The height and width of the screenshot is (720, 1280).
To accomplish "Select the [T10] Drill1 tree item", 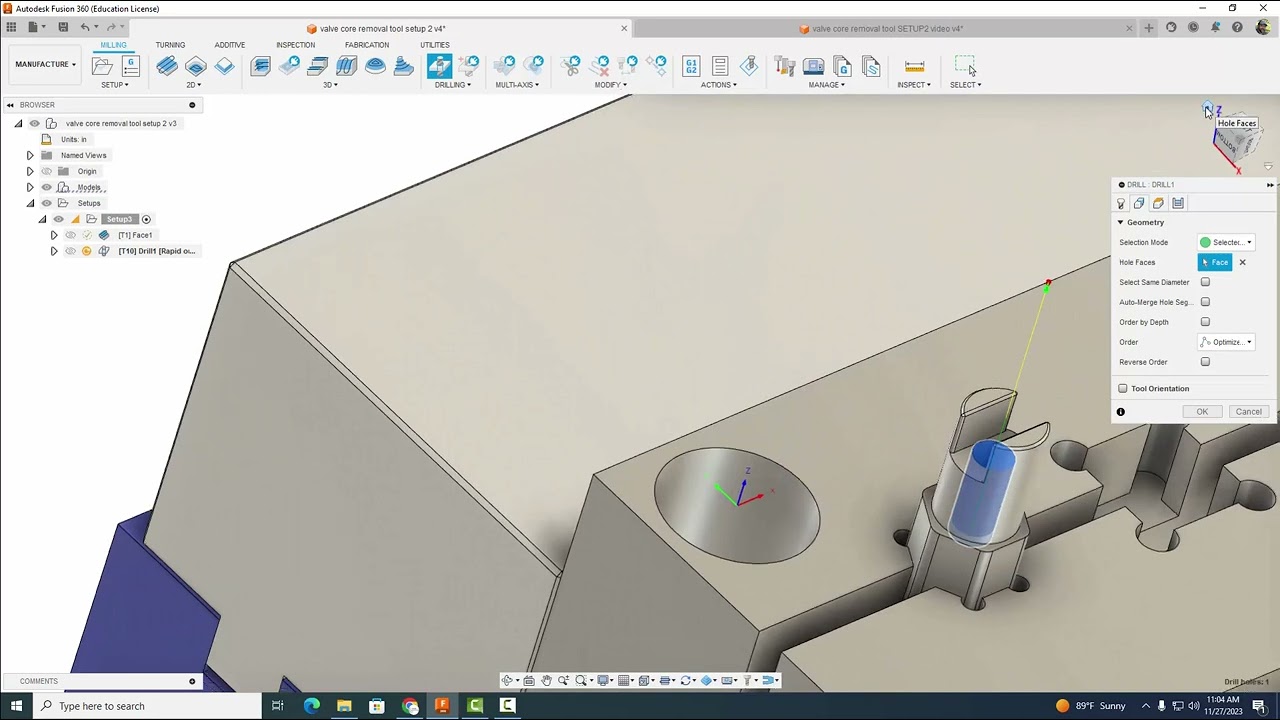I will point(157,251).
